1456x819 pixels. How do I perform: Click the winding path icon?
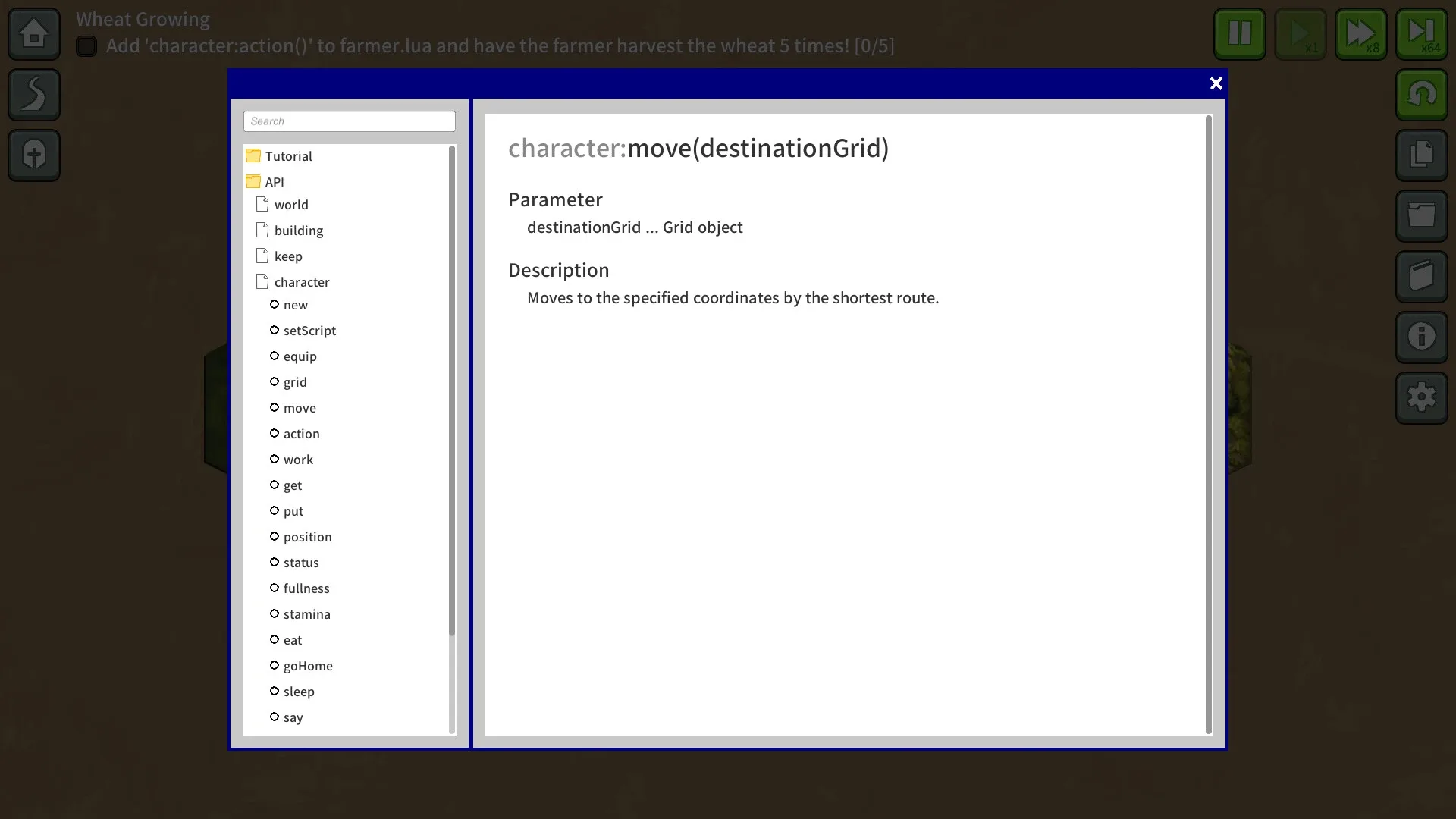point(33,94)
